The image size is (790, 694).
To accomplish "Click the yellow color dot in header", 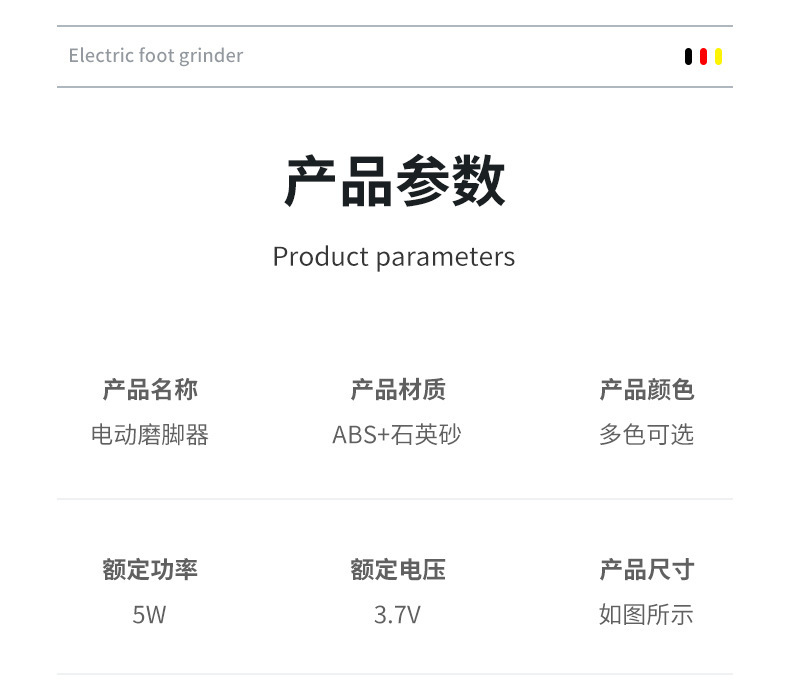I will tap(718, 57).
